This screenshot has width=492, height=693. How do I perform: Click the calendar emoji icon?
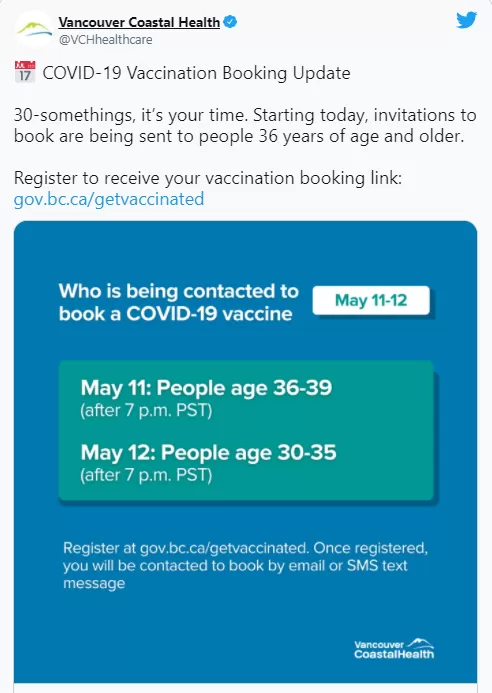[25, 72]
